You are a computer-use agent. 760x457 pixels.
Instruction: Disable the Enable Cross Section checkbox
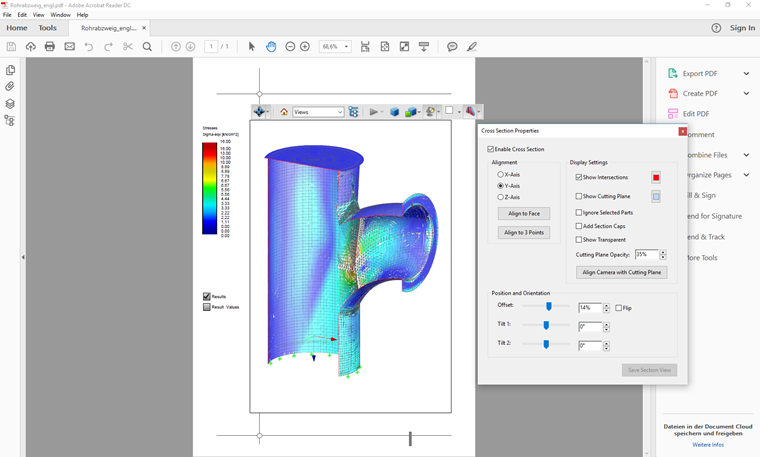(491, 149)
